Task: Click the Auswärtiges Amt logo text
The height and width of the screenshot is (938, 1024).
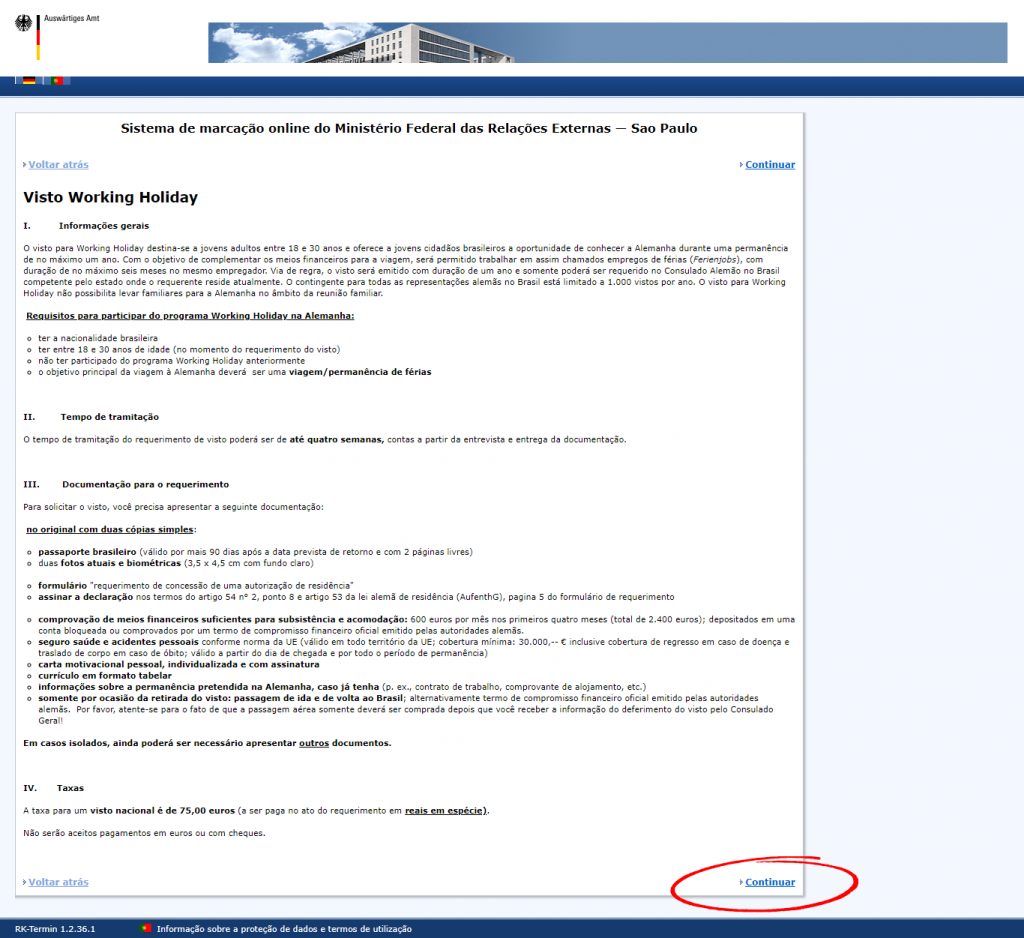Action: click(73, 18)
